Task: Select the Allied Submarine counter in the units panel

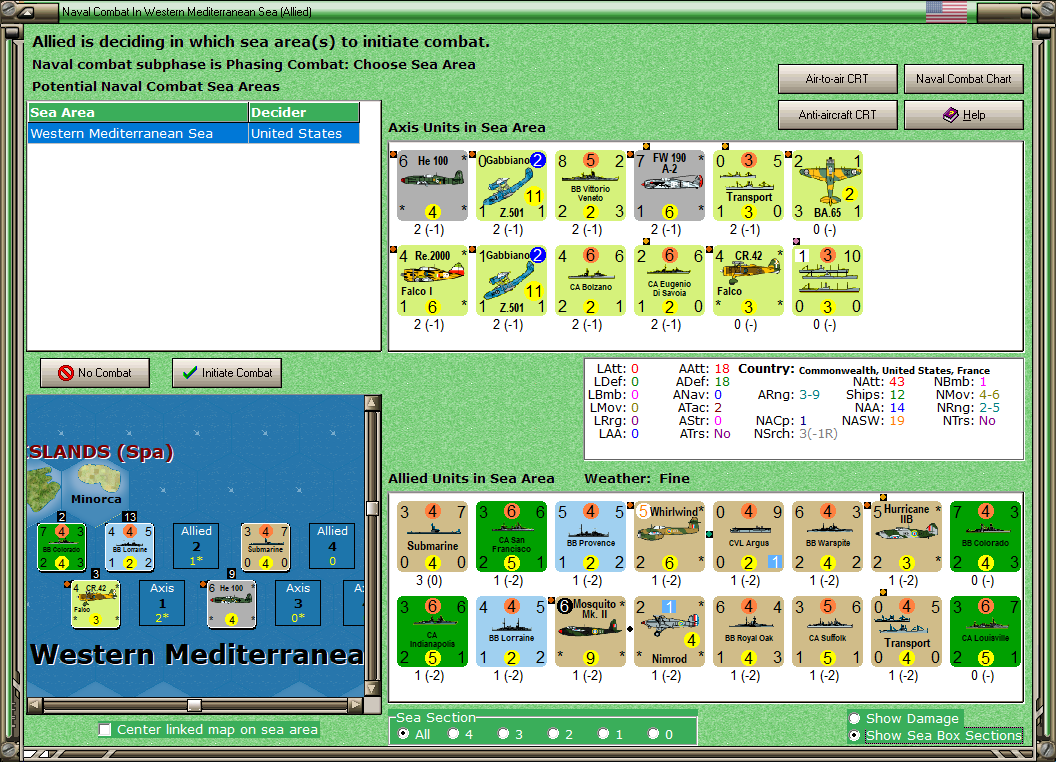Action: coord(432,536)
